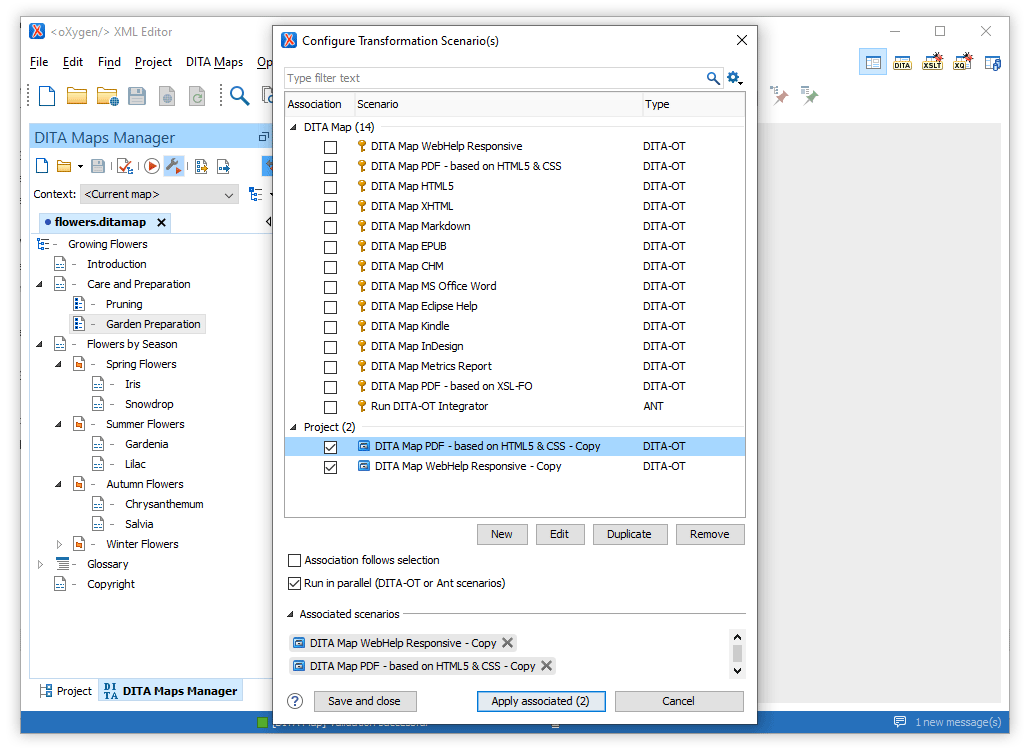Switch to the XQuery Debugger perspective icon
This screenshot has width=1030, height=750.
tap(962, 62)
